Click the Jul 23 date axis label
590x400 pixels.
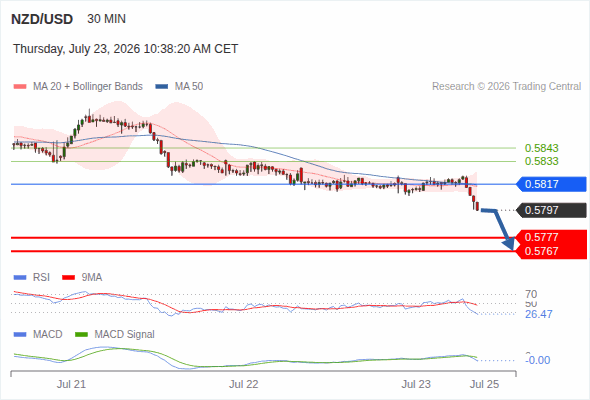416,385
